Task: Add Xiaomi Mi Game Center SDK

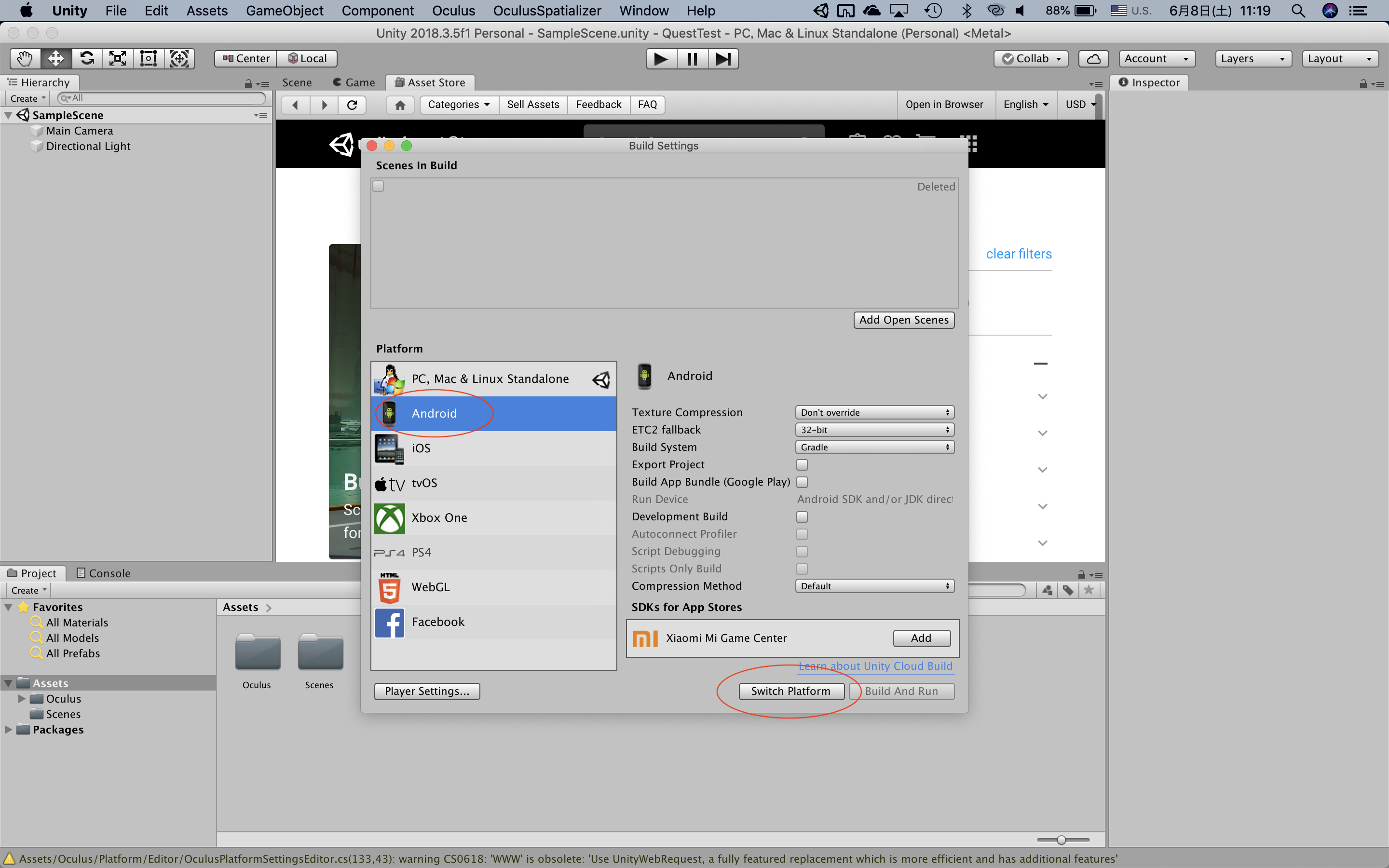Action: tap(921, 638)
